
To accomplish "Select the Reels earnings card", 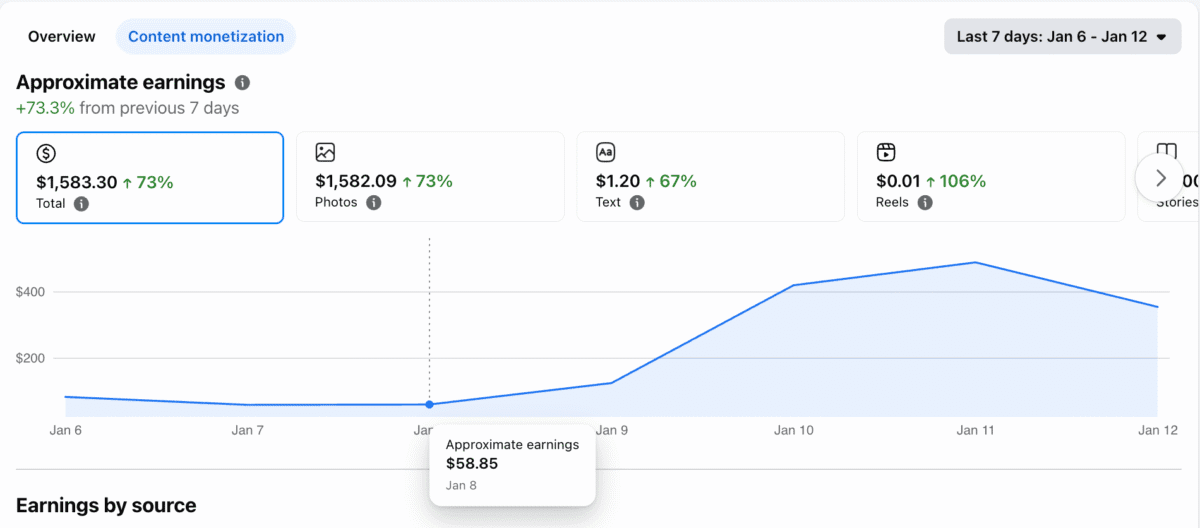I will [x=990, y=177].
